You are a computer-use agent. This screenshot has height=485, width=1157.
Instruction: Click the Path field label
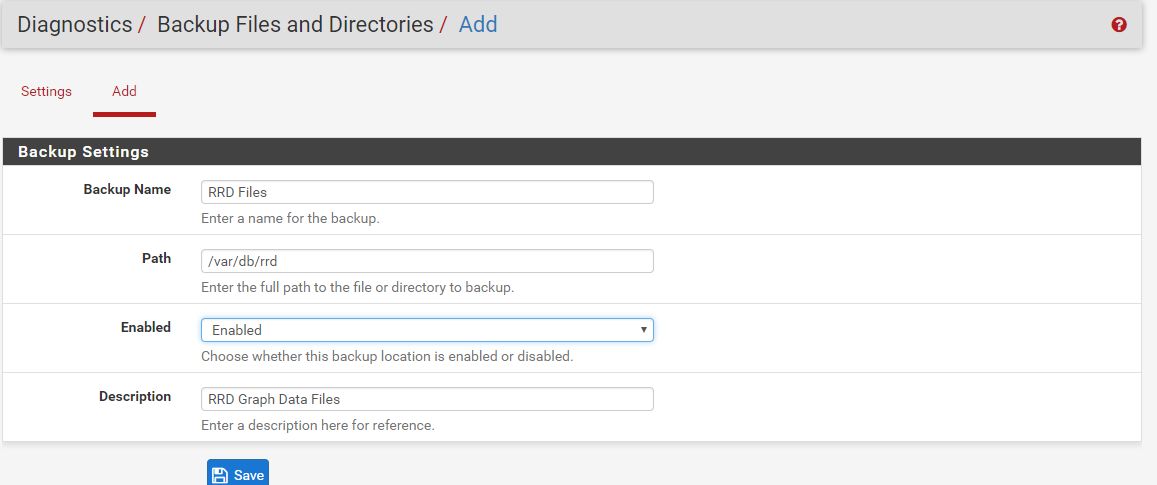pos(156,258)
